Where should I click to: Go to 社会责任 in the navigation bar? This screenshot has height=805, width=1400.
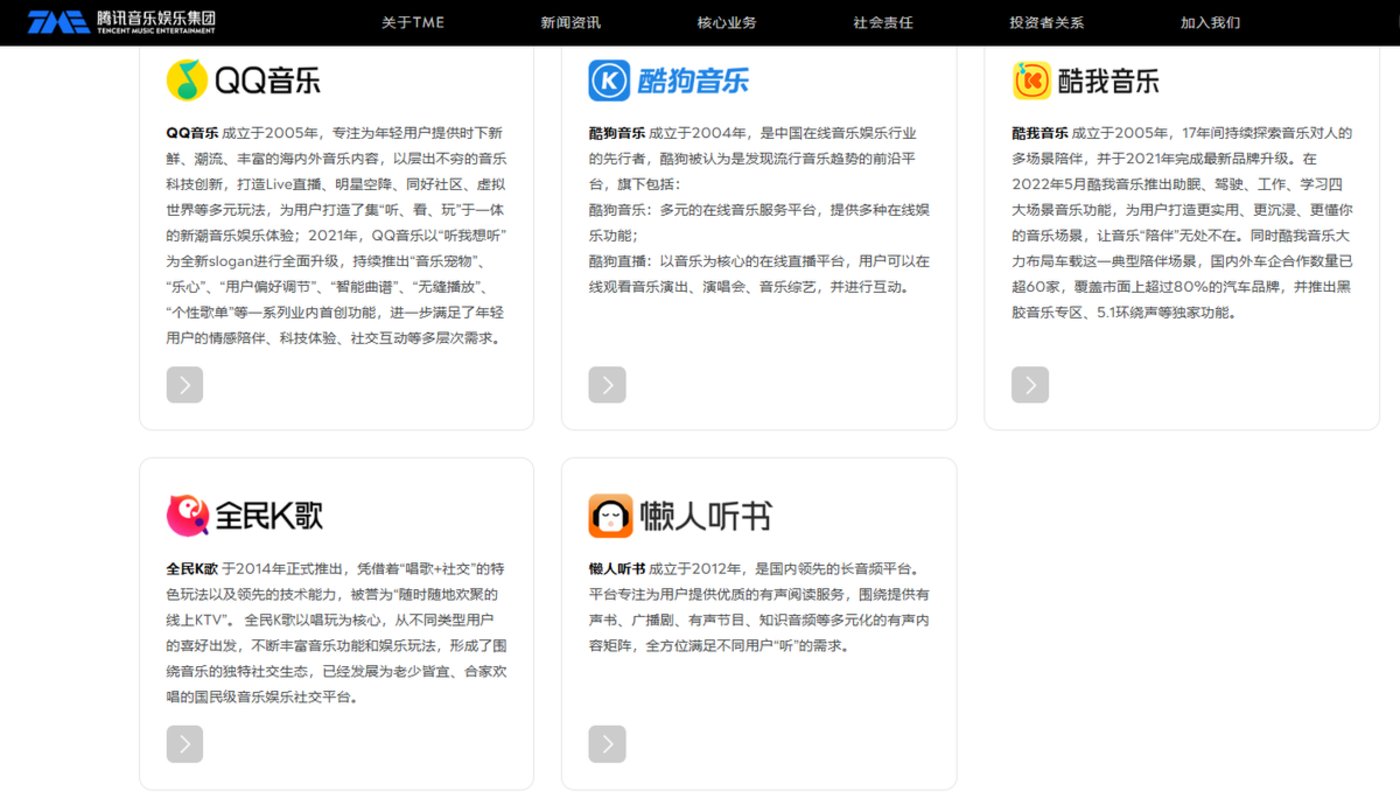[883, 22]
